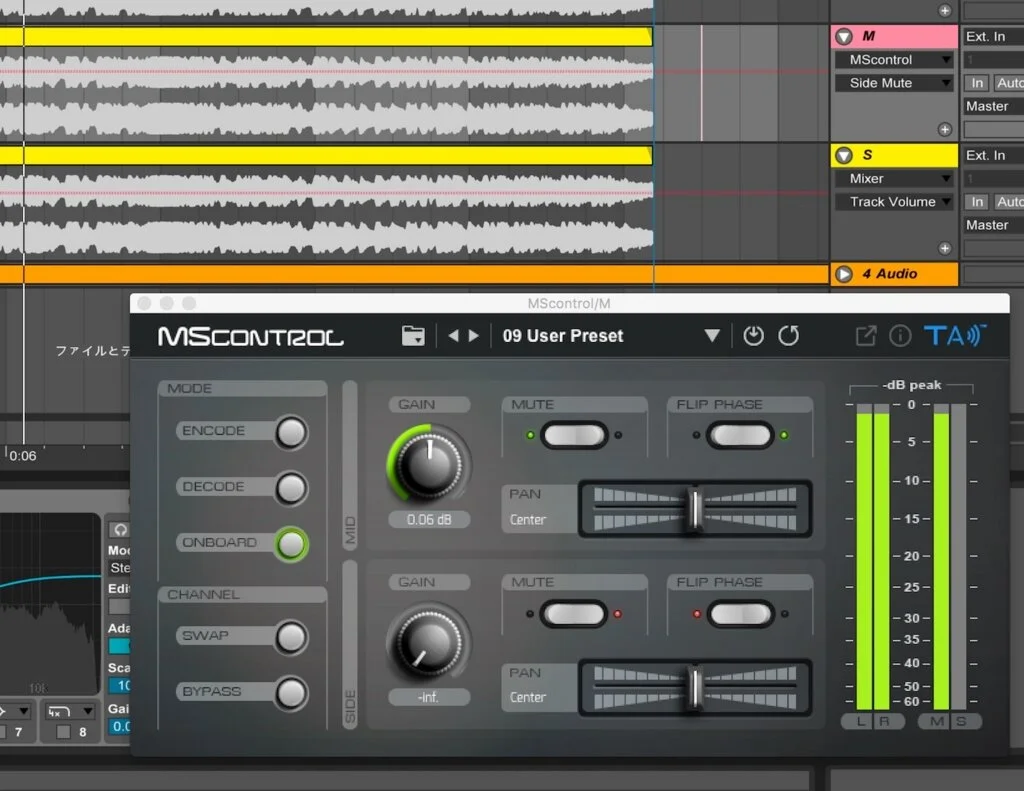
Task: Select the 4 Audio track title
Action: click(x=894, y=274)
